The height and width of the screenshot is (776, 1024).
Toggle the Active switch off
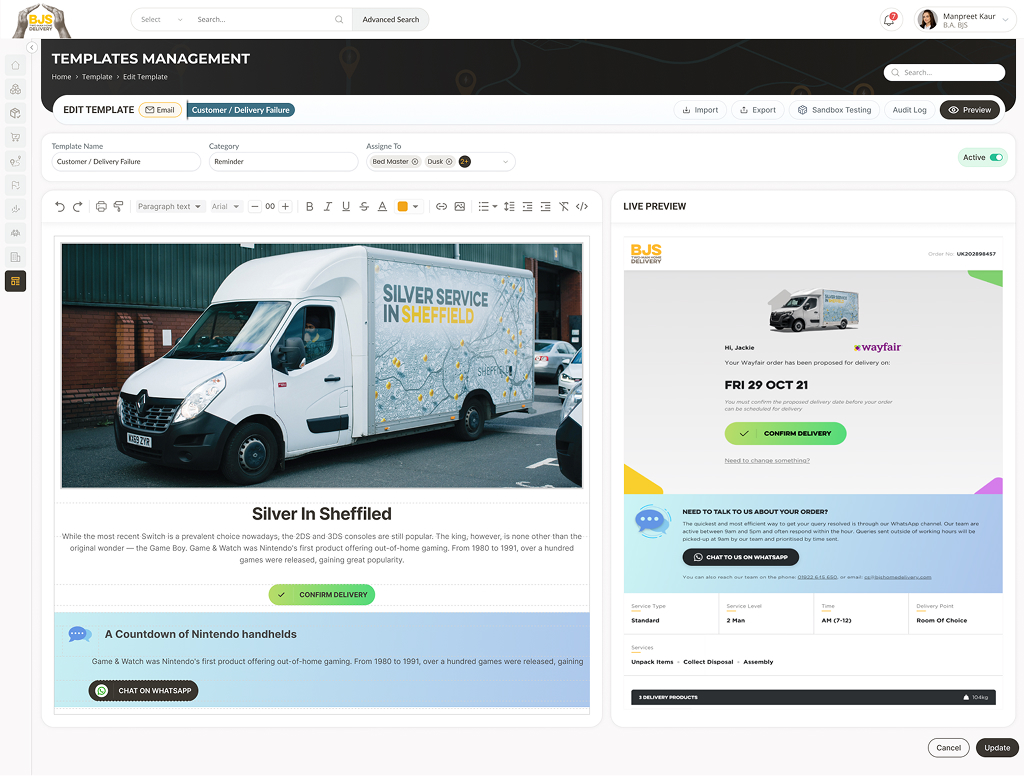tap(995, 158)
